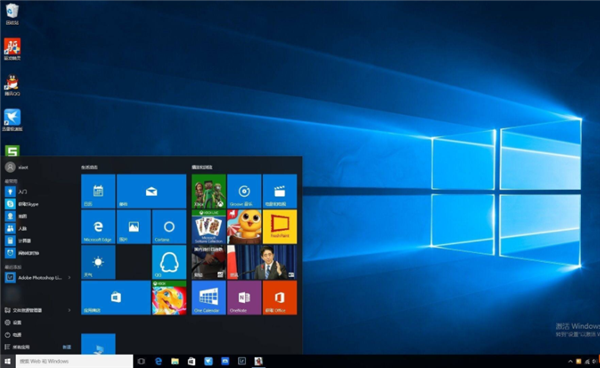Open the fuel pump news live tile
Screen dimensions: 600x368
[x=209, y=262]
